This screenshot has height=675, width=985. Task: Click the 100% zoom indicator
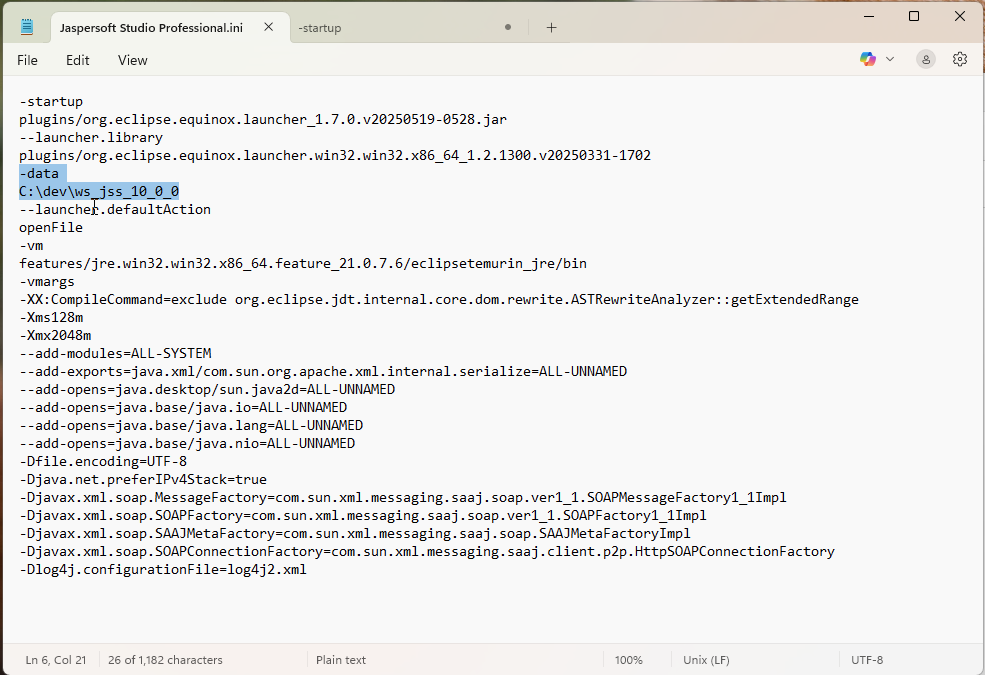(628, 660)
